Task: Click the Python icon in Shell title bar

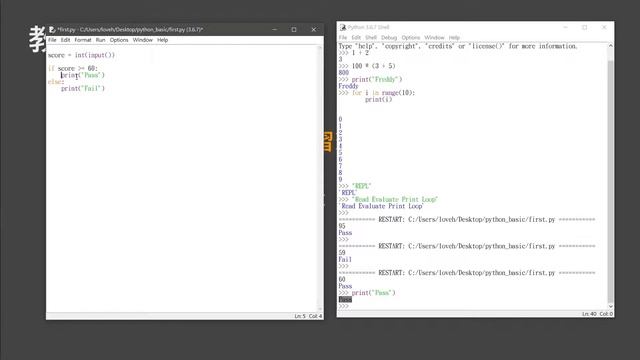Action: [x=343, y=27]
